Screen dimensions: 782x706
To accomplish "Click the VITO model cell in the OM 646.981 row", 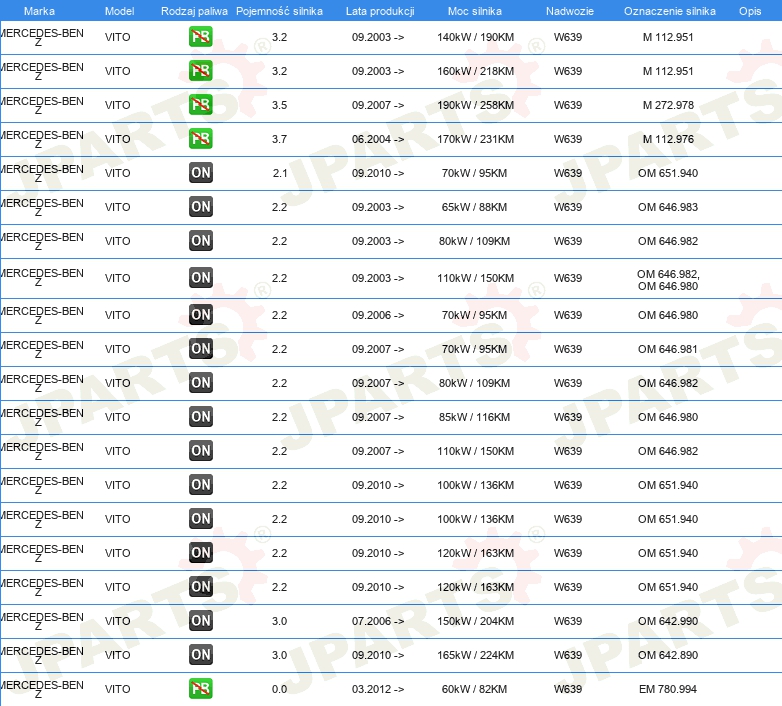I will click(x=117, y=349).
